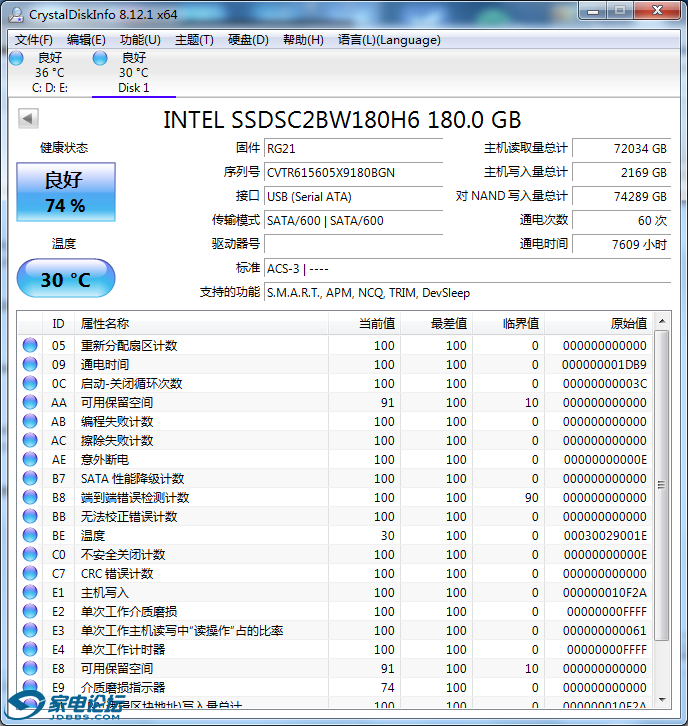
Task: Click the status orb for attribute E1 主机写入
Action: pos(30,592)
